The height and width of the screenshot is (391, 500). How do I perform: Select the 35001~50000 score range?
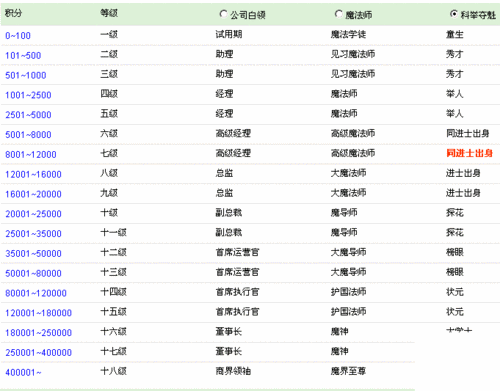tap(33, 254)
